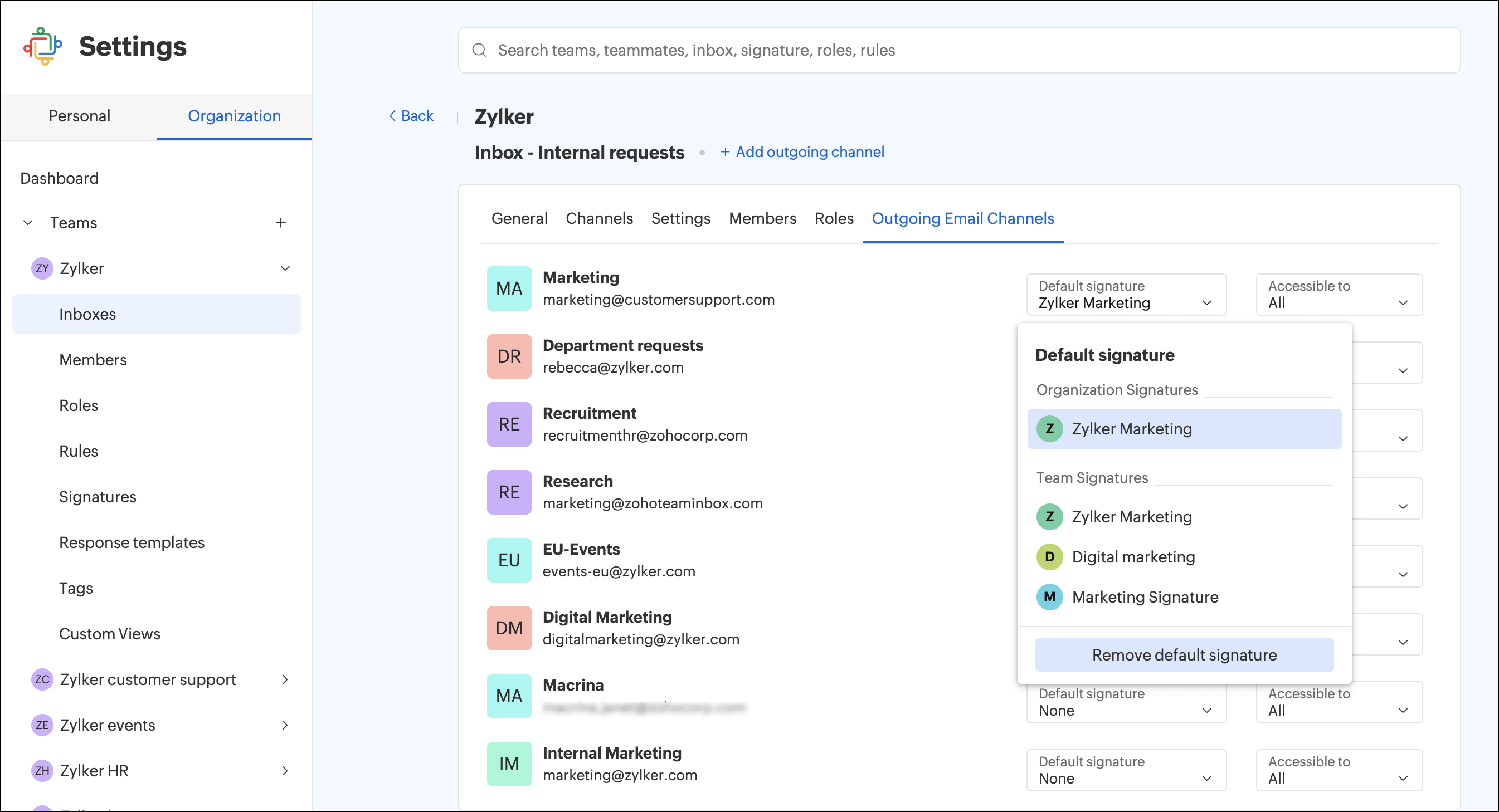Screen dimensions: 1499x812
Task: Click the IM avatar of Internal Marketing
Action: [509, 764]
